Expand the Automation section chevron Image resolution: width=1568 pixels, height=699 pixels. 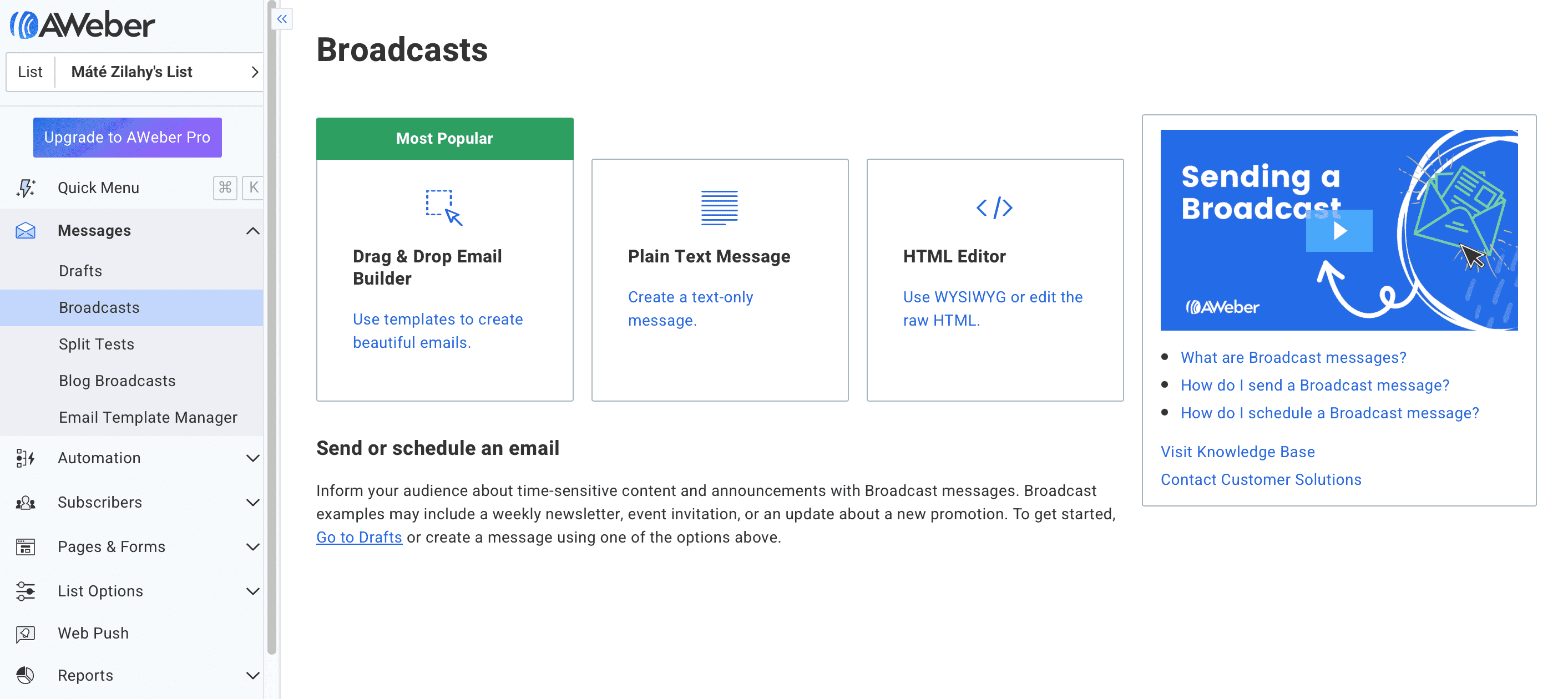click(252, 458)
